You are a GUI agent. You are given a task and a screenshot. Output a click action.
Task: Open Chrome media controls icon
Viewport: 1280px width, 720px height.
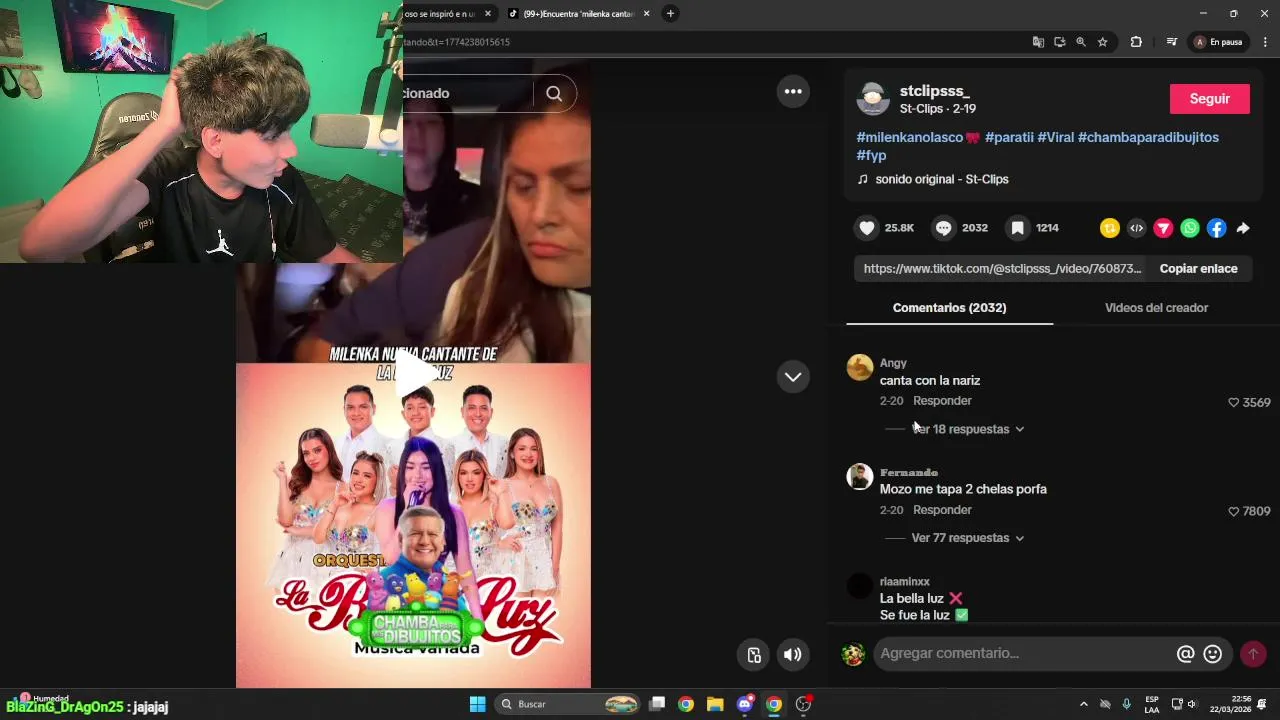tap(1172, 42)
